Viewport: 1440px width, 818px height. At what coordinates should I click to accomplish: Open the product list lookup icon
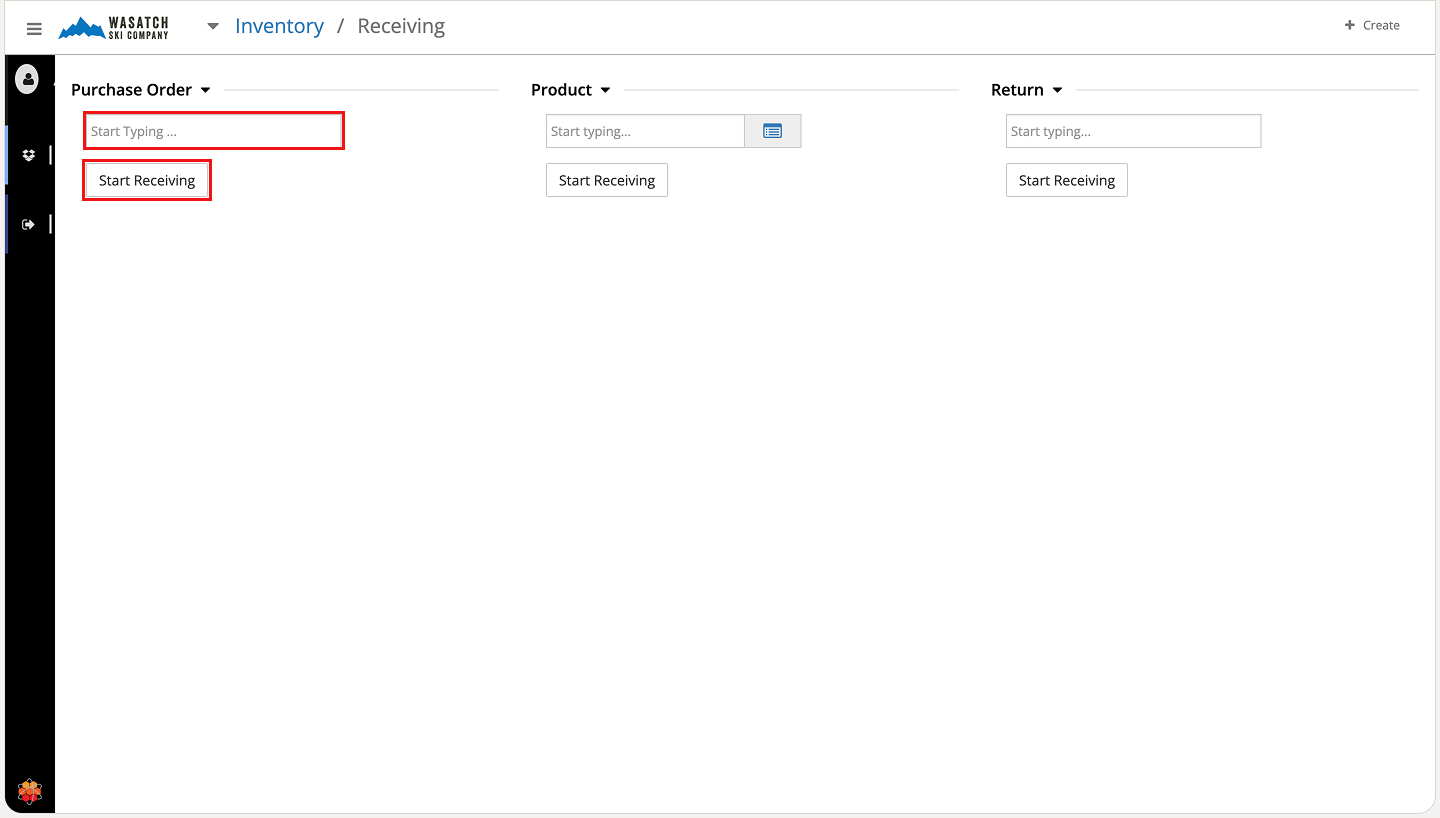click(x=772, y=131)
